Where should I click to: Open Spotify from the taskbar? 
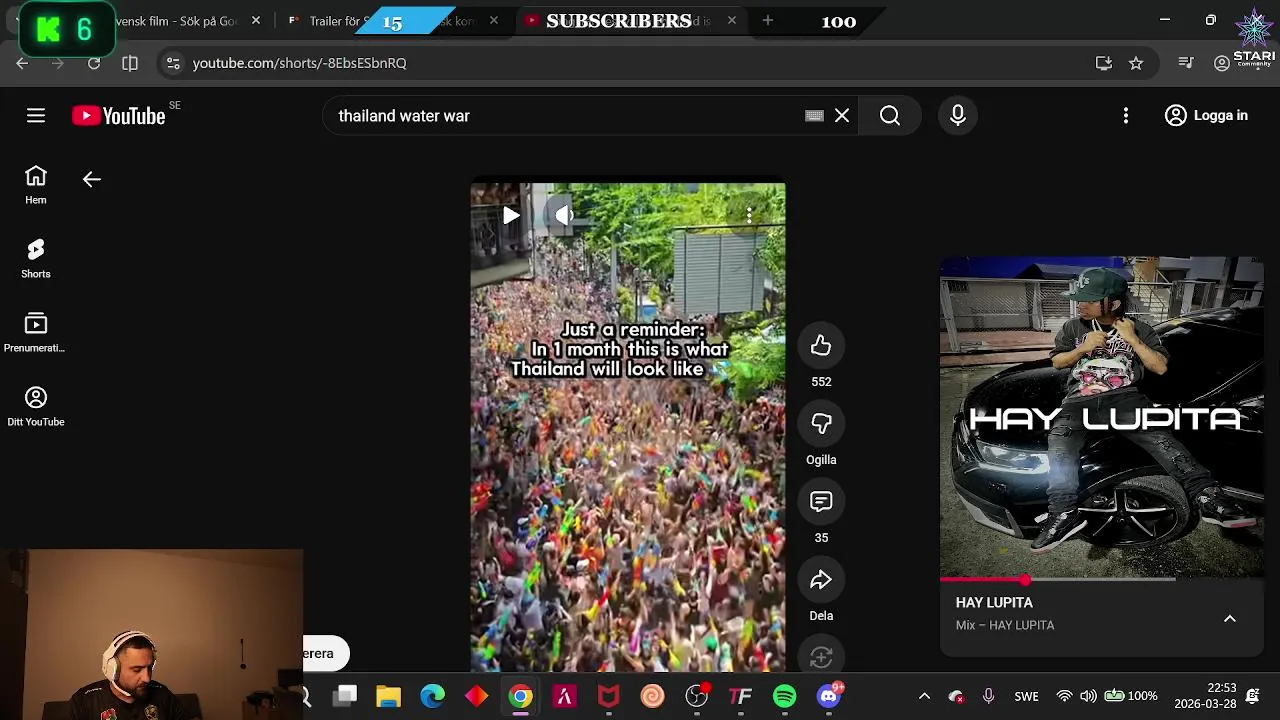[x=785, y=696]
